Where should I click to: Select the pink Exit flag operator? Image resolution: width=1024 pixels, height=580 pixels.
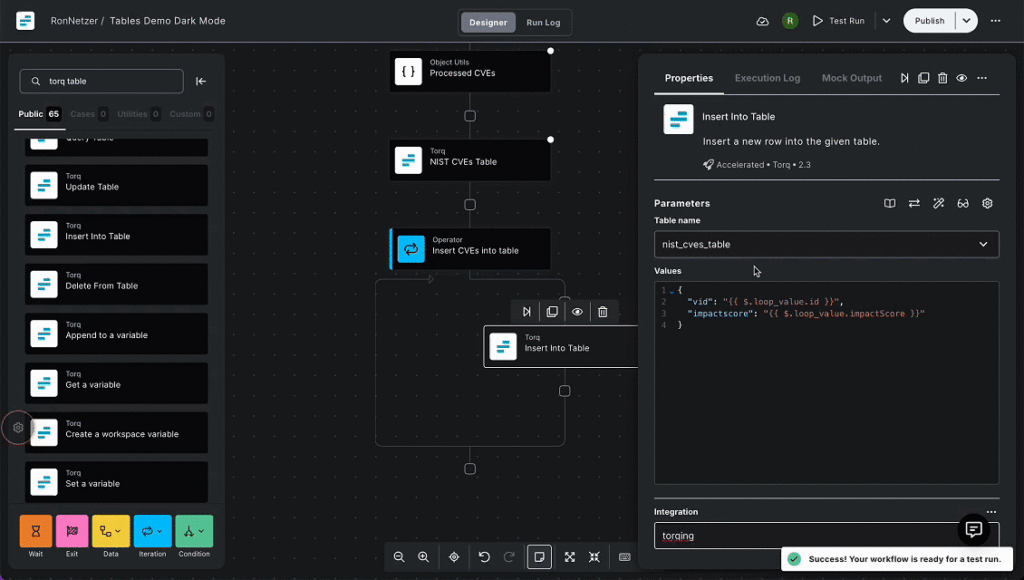[x=72, y=531]
